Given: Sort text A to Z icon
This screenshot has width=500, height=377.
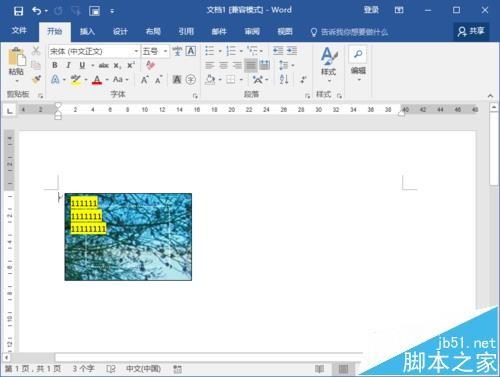Looking at the screenshot, I should click(284, 80).
